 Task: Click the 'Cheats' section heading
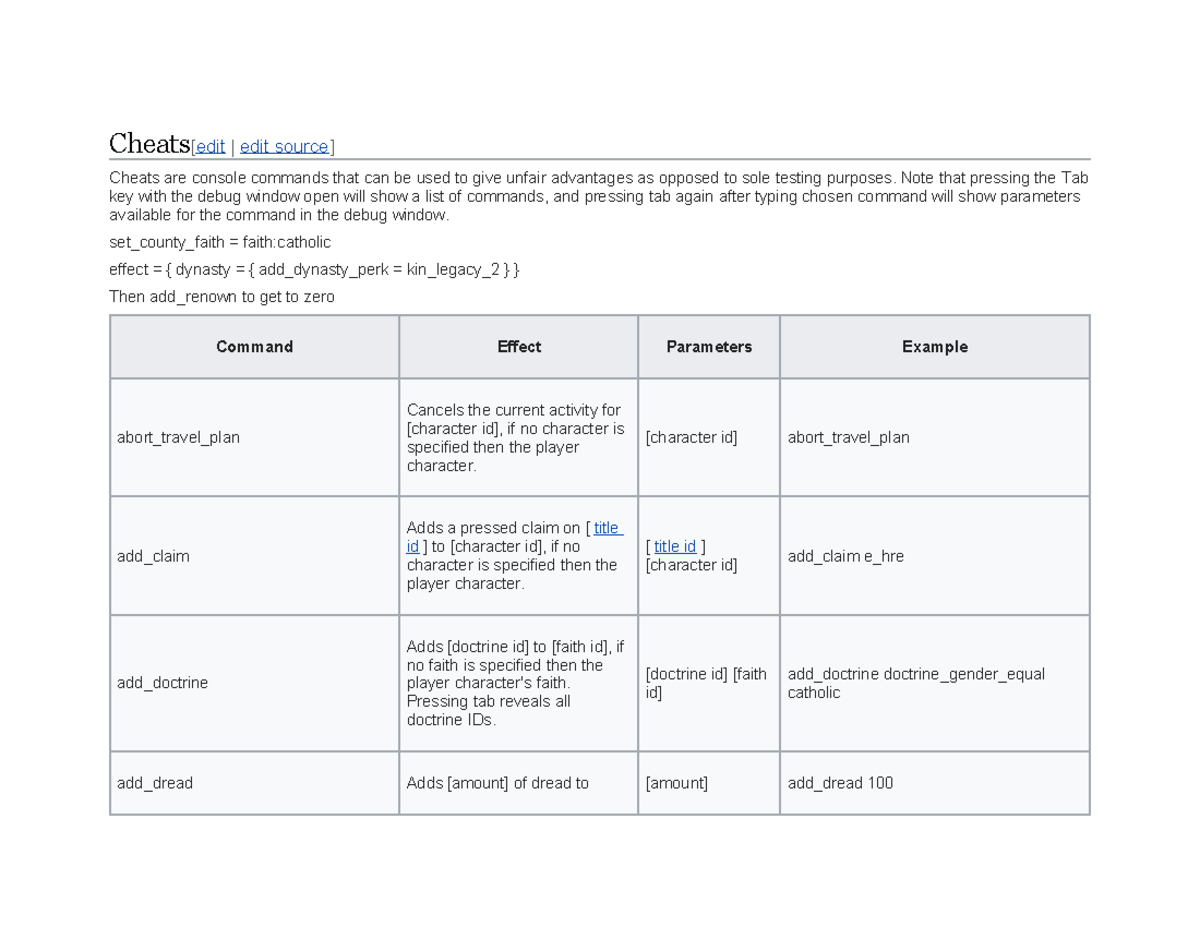[x=149, y=144]
